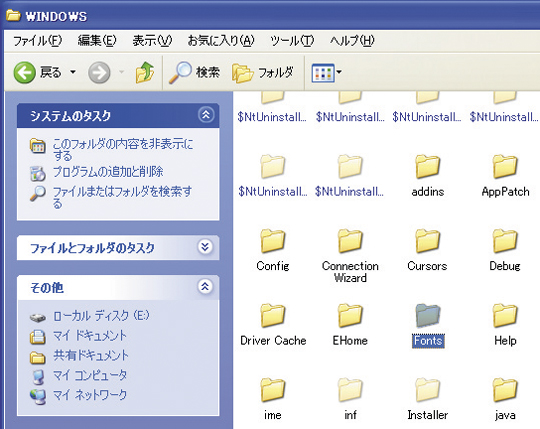Select the AppPatch folder
This screenshot has width=540, height=429.
[x=505, y=176]
